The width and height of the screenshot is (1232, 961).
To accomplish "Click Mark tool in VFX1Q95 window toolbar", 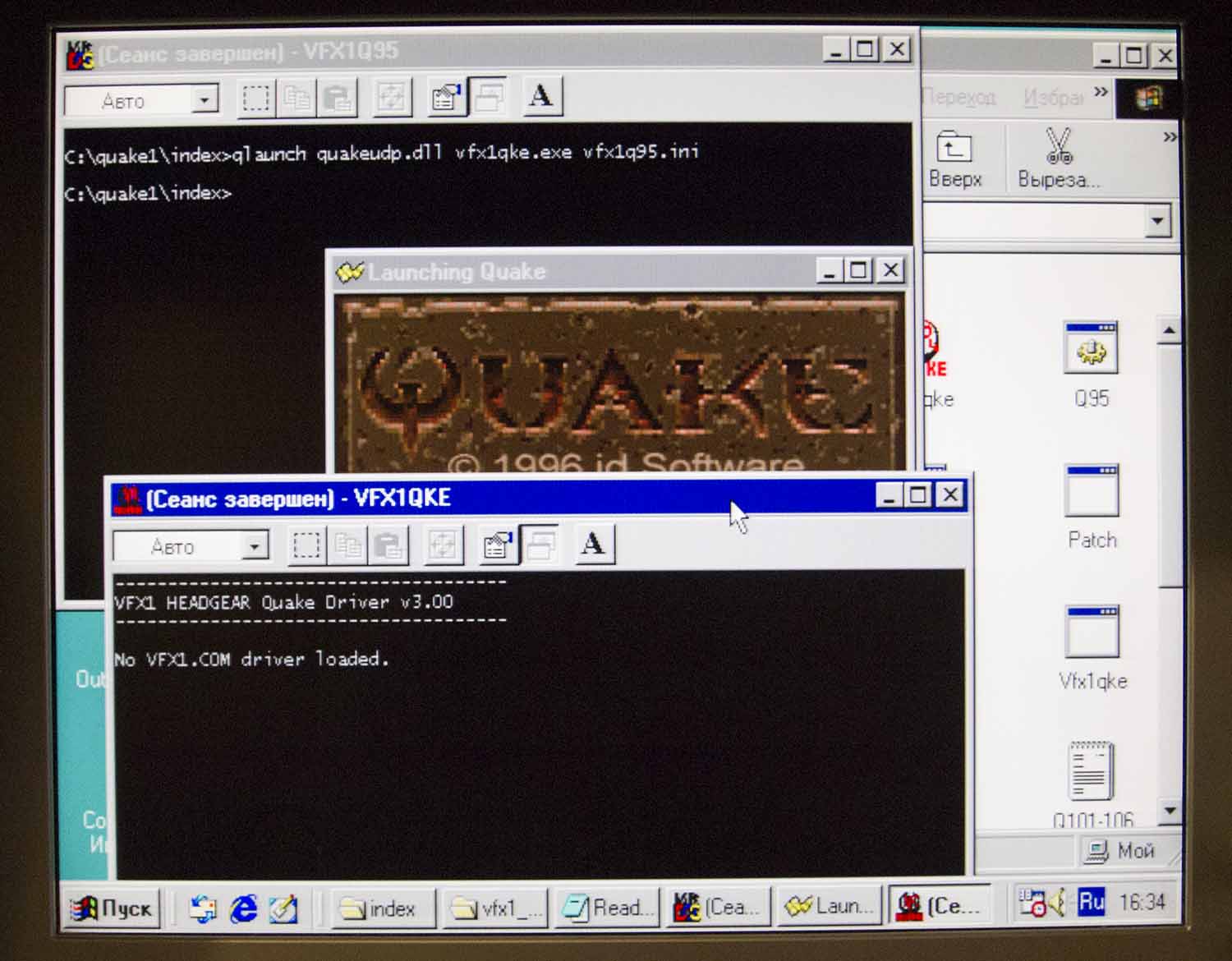I will coord(255,99).
